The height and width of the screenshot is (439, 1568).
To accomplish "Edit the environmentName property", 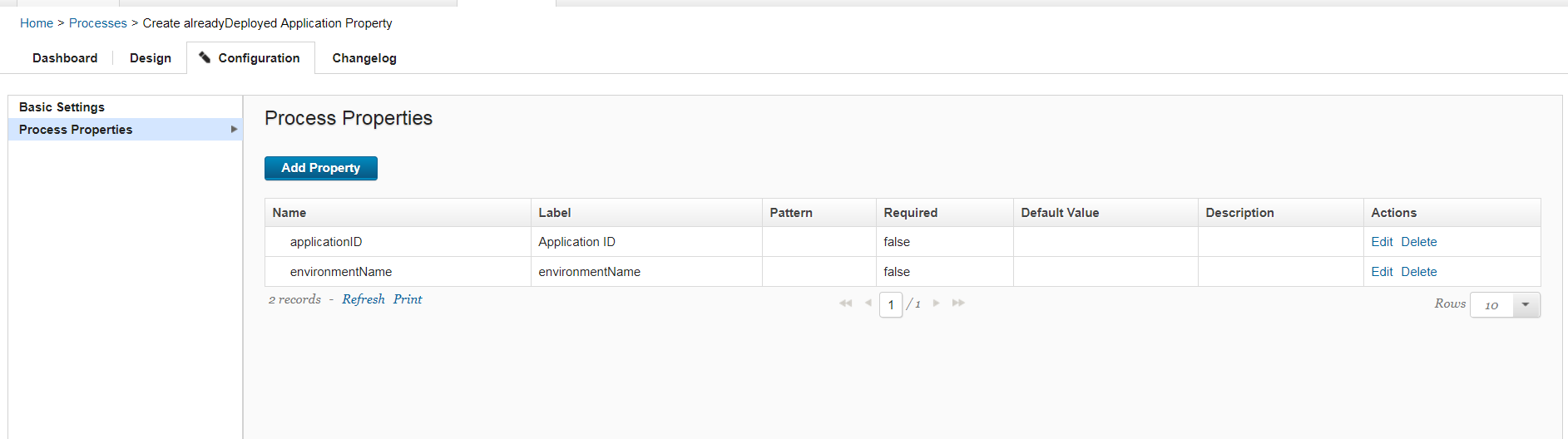I will pos(1382,272).
